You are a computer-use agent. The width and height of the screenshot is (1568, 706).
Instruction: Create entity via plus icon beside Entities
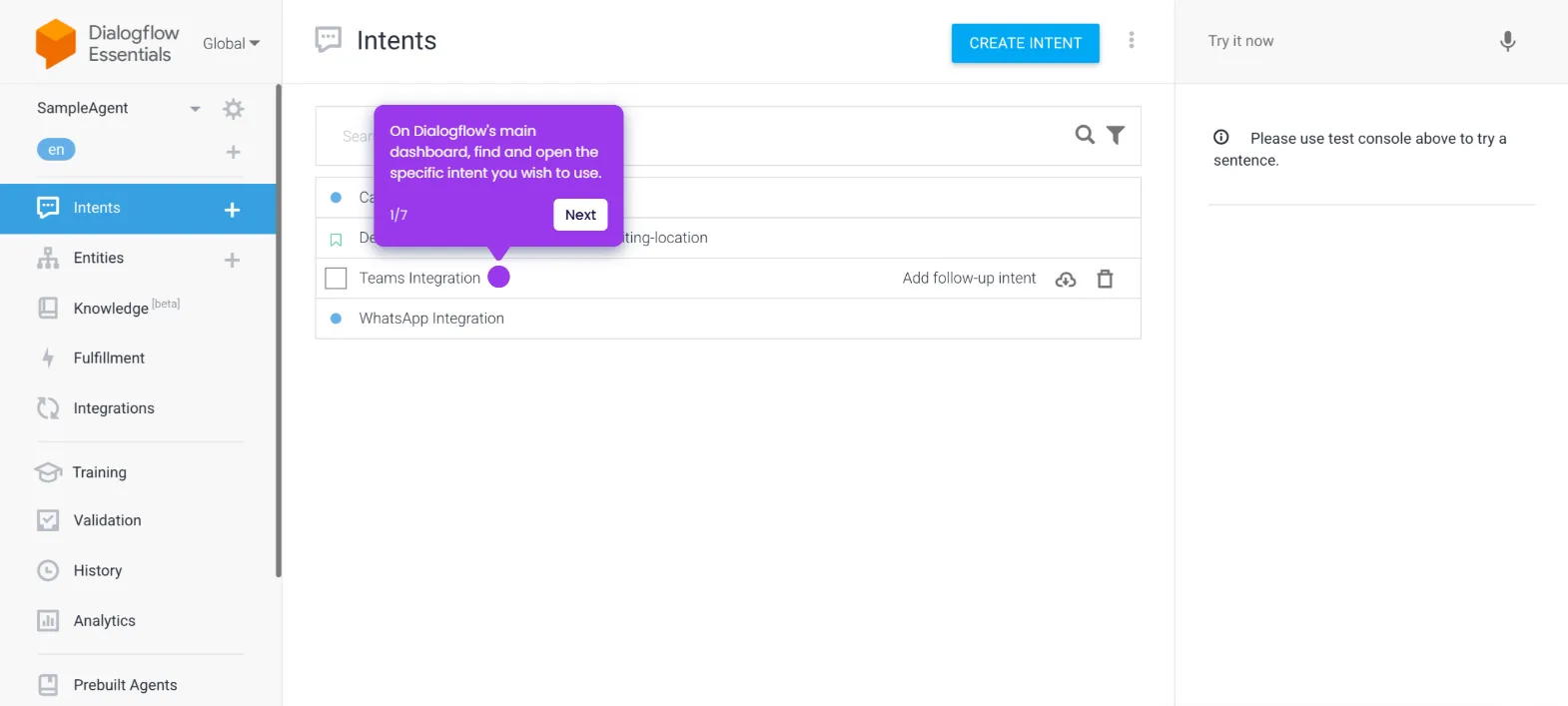pyautogui.click(x=232, y=260)
